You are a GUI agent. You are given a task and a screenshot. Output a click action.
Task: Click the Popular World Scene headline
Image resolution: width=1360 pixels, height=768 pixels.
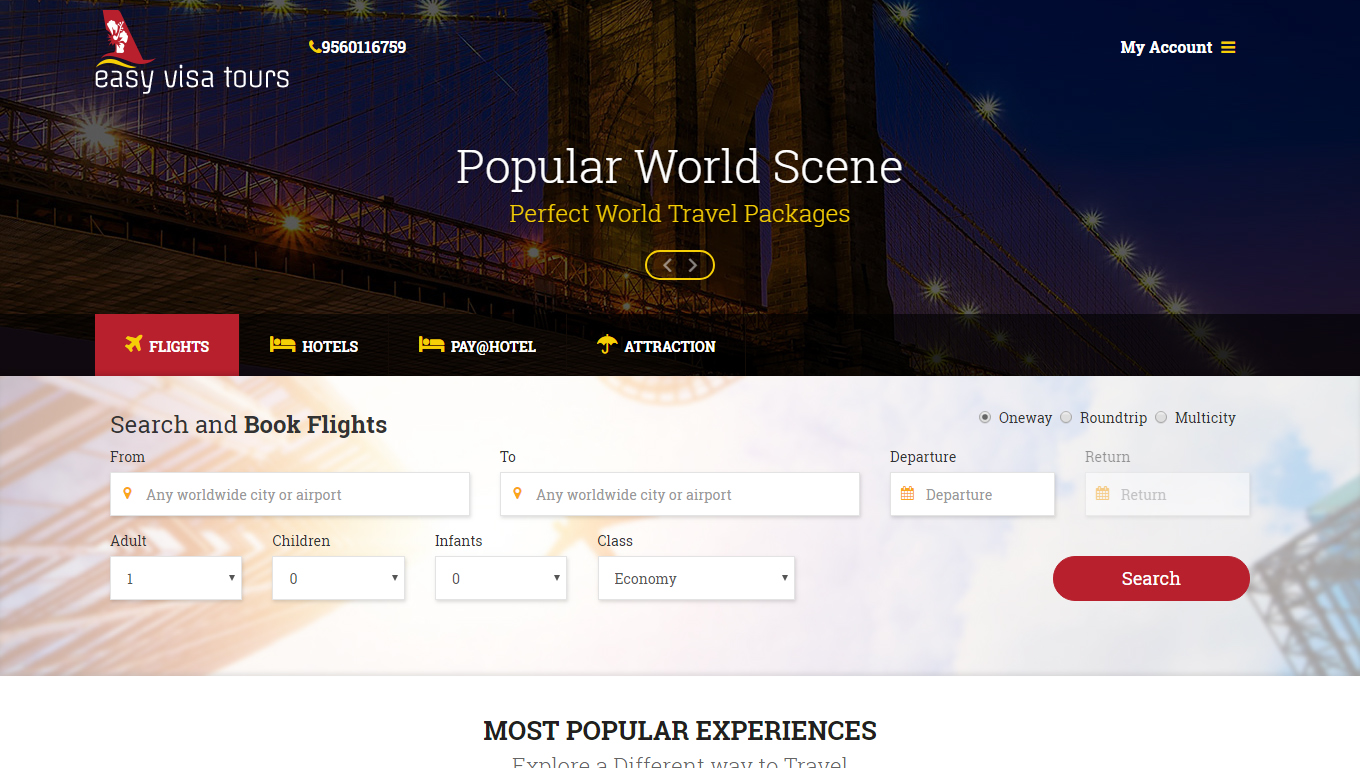tap(680, 166)
